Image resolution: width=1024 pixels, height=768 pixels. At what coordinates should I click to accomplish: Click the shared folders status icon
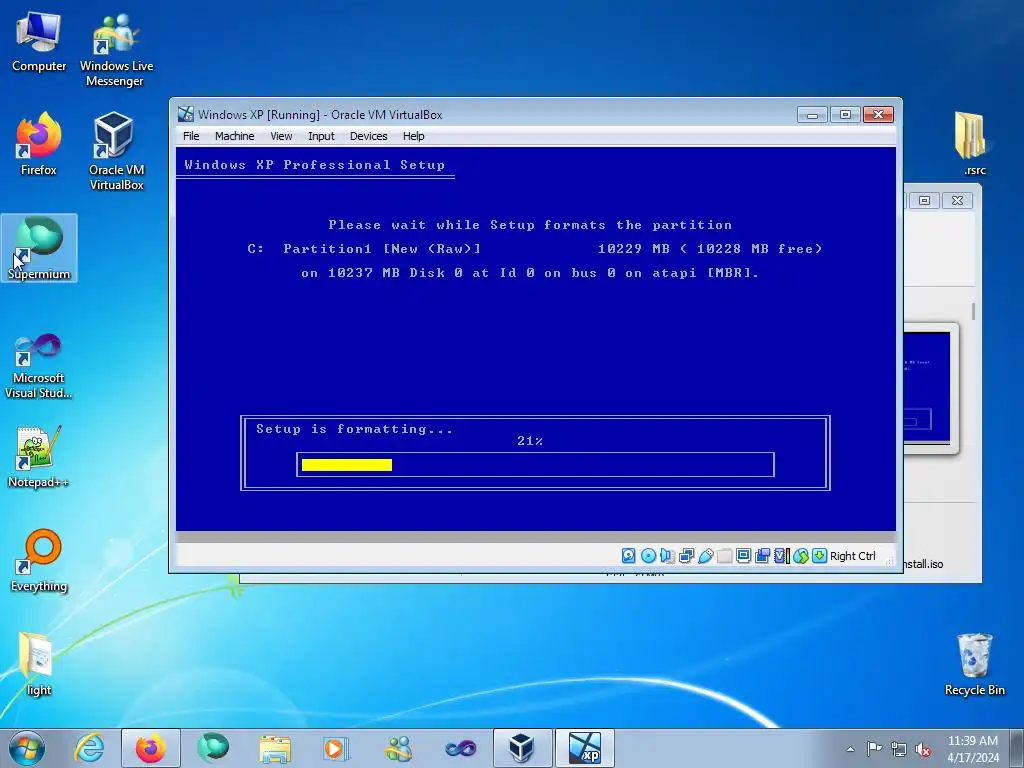[724, 556]
